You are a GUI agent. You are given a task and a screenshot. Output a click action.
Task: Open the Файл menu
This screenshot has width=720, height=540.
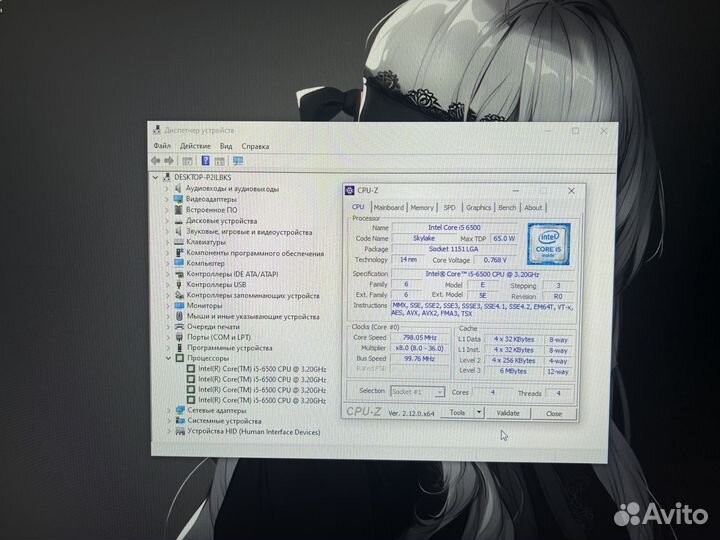[162, 146]
